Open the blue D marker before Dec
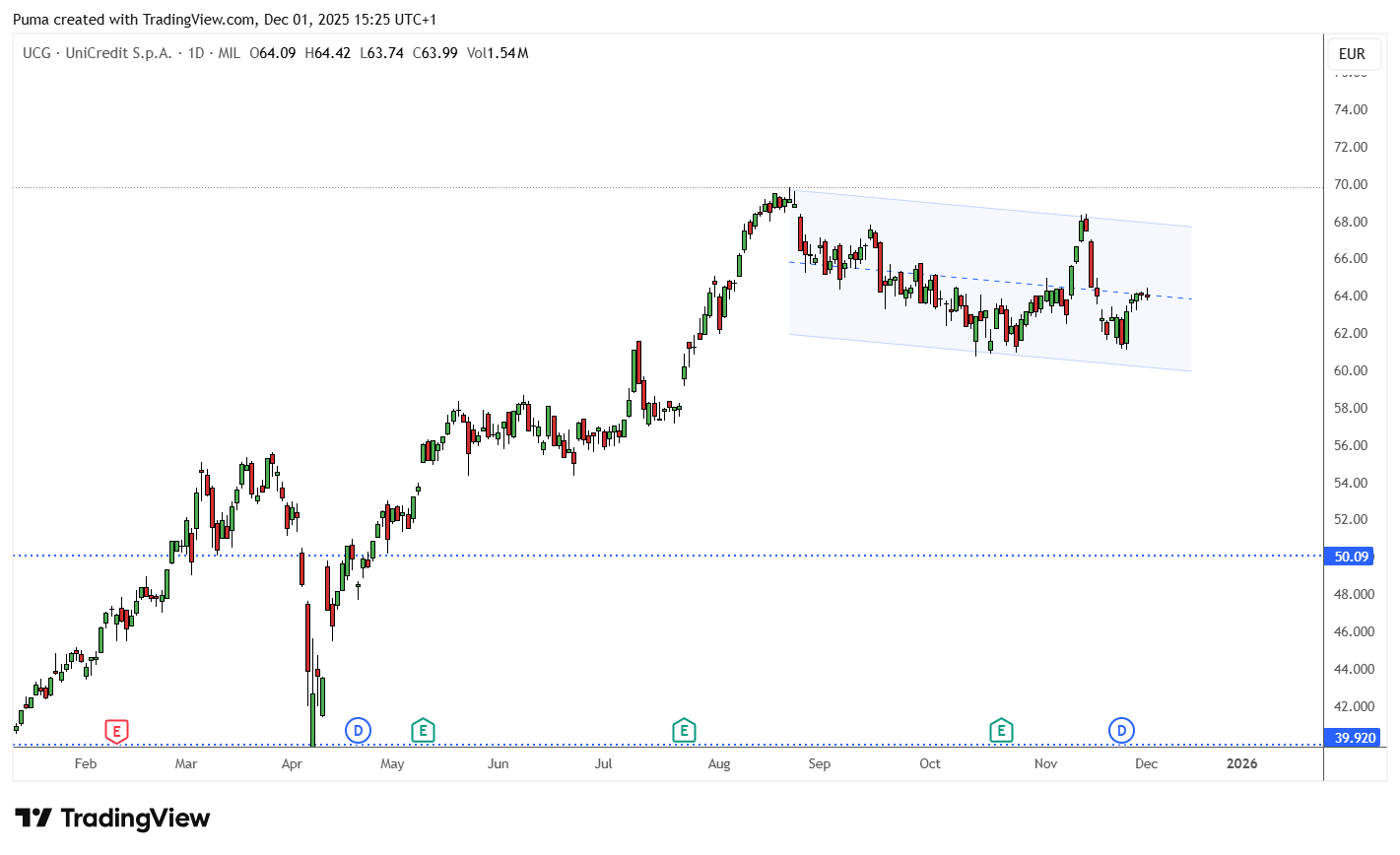Screen dimensions: 1400x855 (1121, 731)
